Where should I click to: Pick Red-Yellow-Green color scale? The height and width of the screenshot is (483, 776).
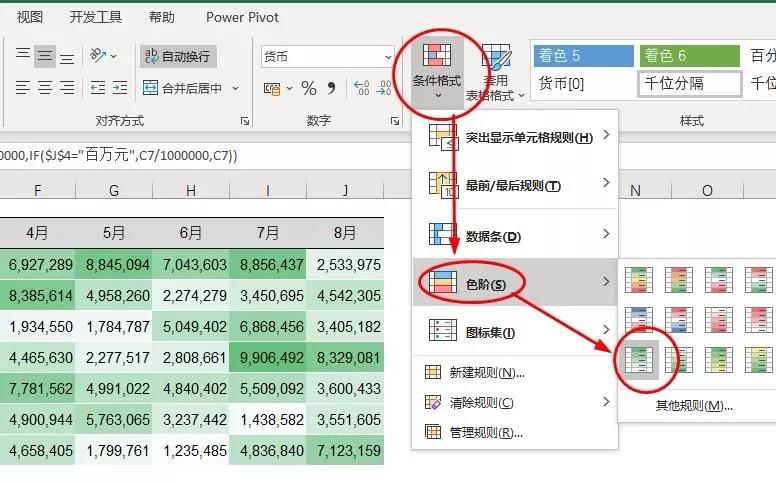point(679,280)
